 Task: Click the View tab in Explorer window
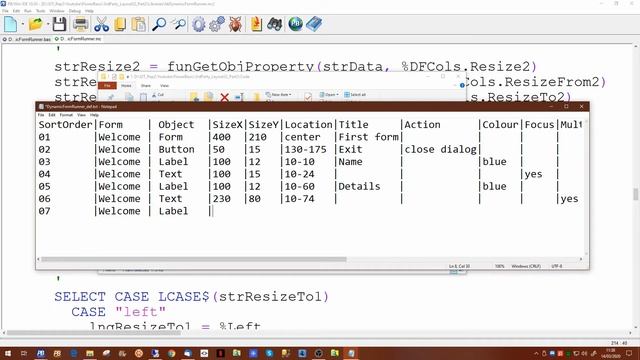point(164,86)
